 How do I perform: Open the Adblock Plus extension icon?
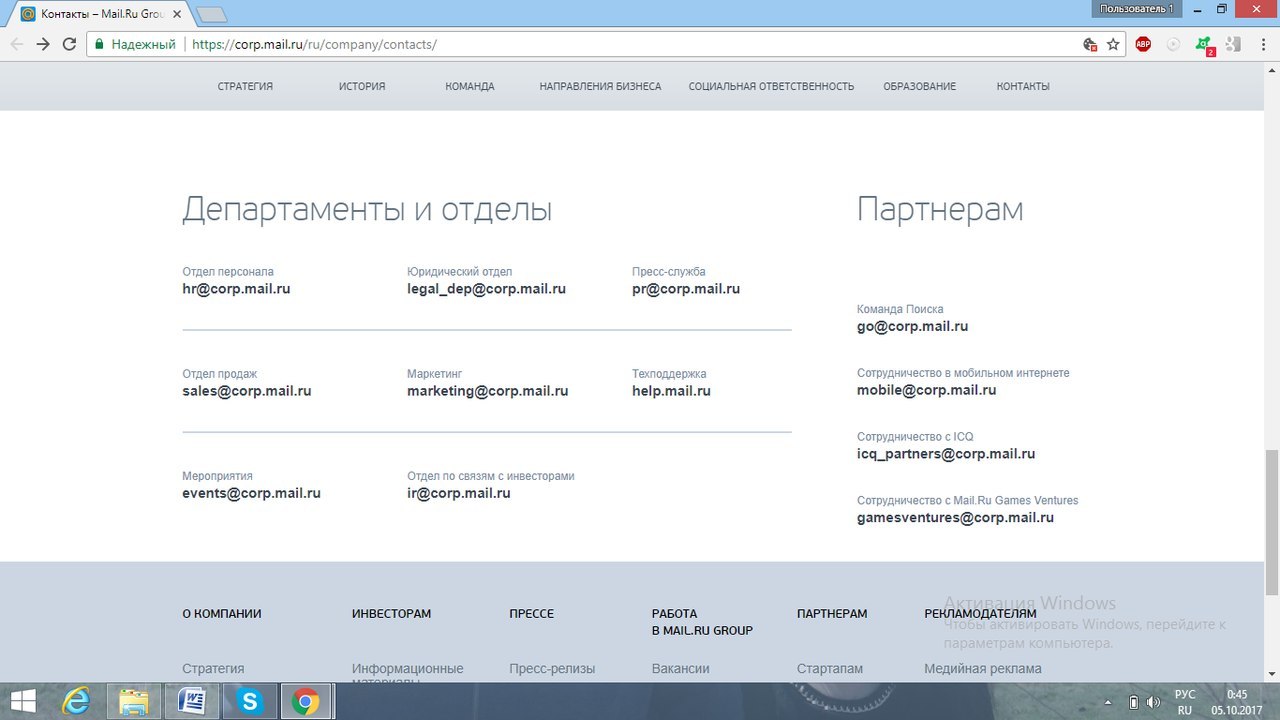click(x=1143, y=44)
